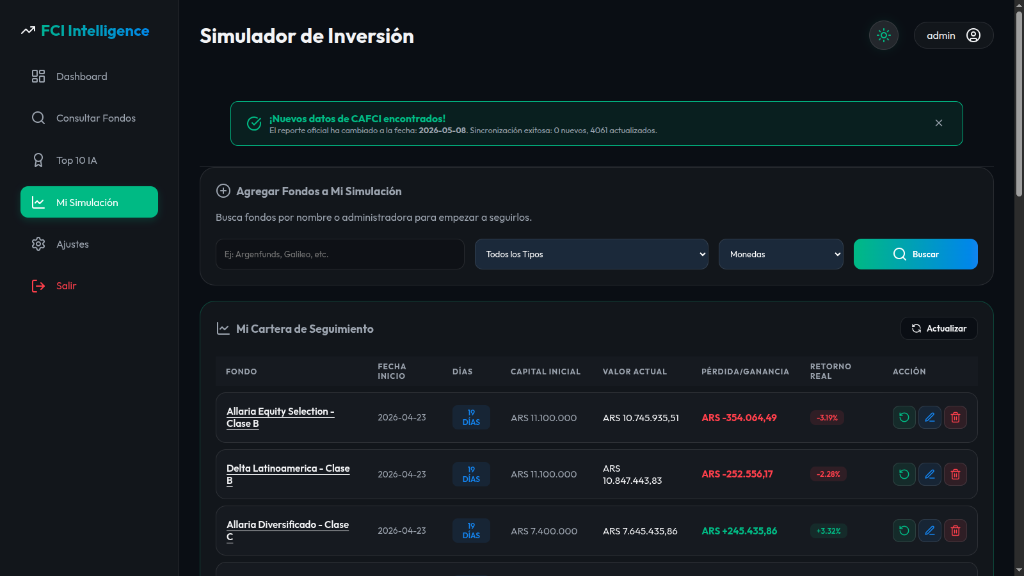Expand the Todos los Tipos dropdown
The width and height of the screenshot is (1024, 576).
point(592,254)
